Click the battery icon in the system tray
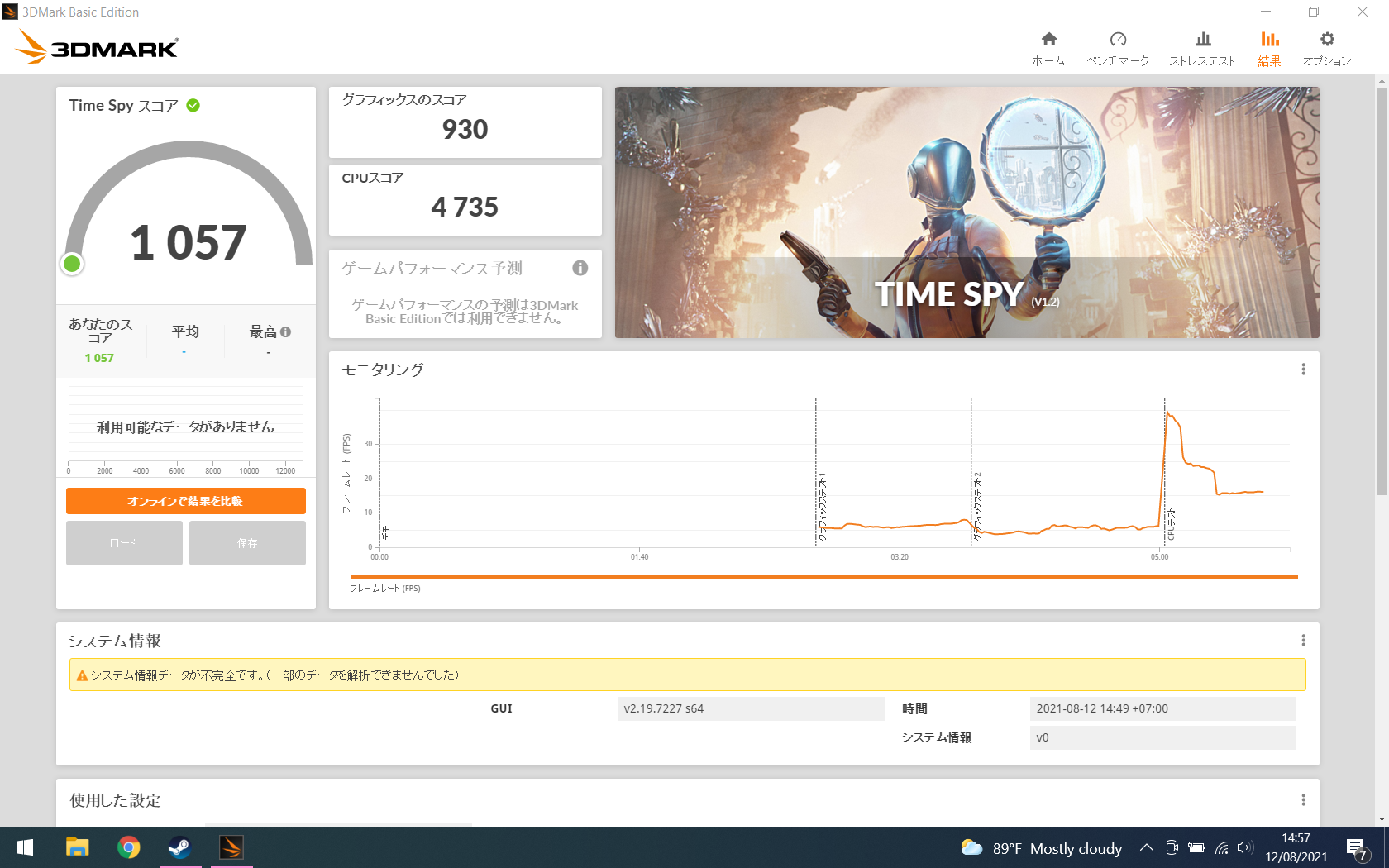Screen dimensions: 1389x868 click(1196, 847)
